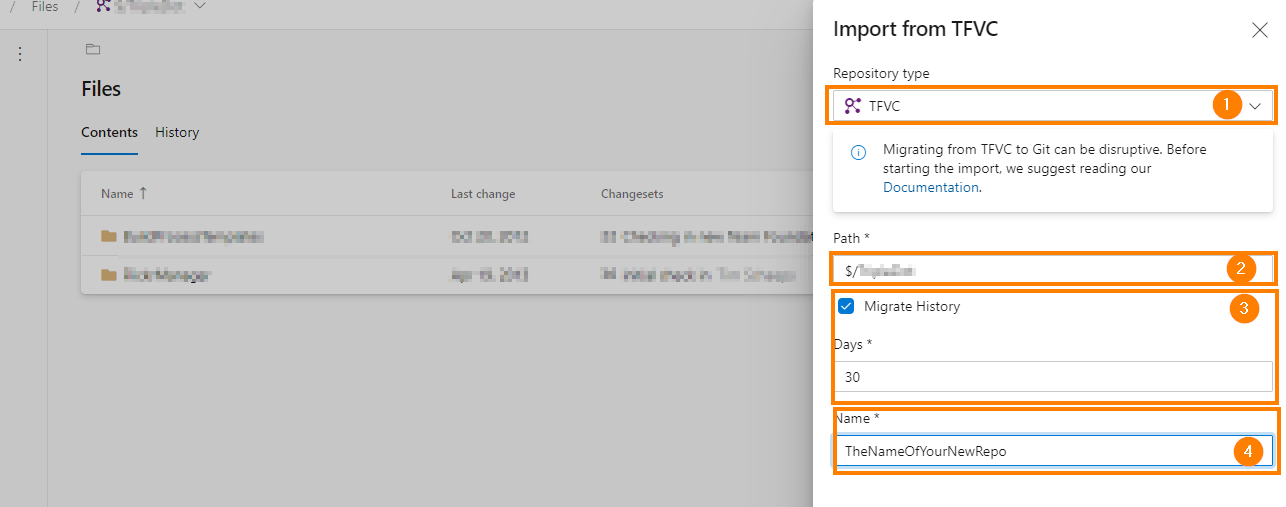Click the Files breadcrumb at top

45,7
